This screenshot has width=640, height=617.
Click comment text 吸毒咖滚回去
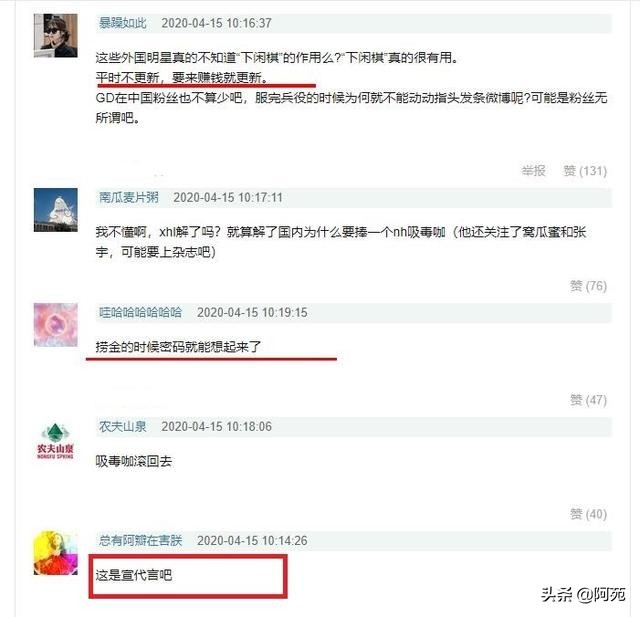pyautogui.click(x=133, y=461)
